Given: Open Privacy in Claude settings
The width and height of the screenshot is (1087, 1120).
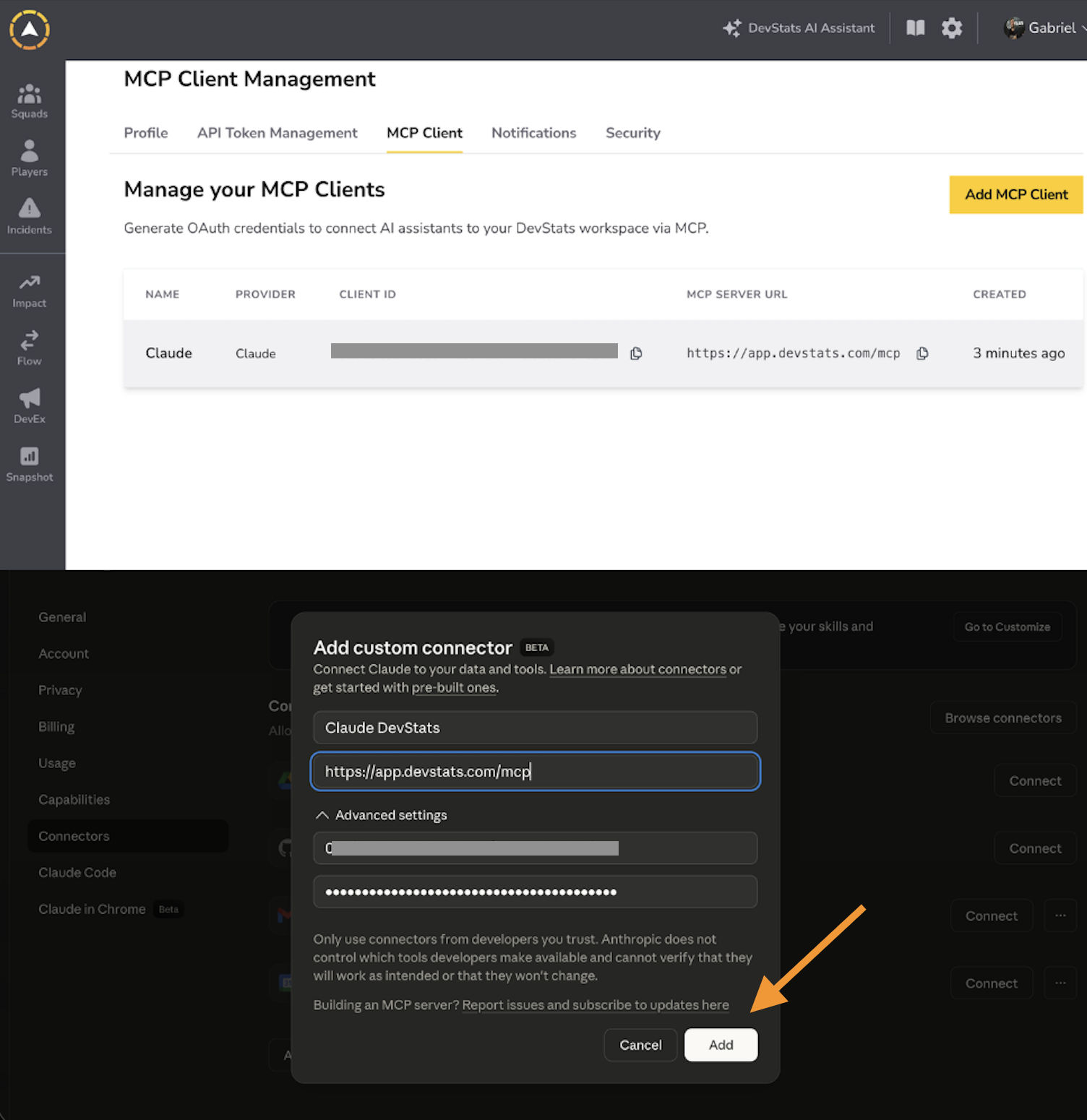Looking at the screenshot, I should click(60, 690).
